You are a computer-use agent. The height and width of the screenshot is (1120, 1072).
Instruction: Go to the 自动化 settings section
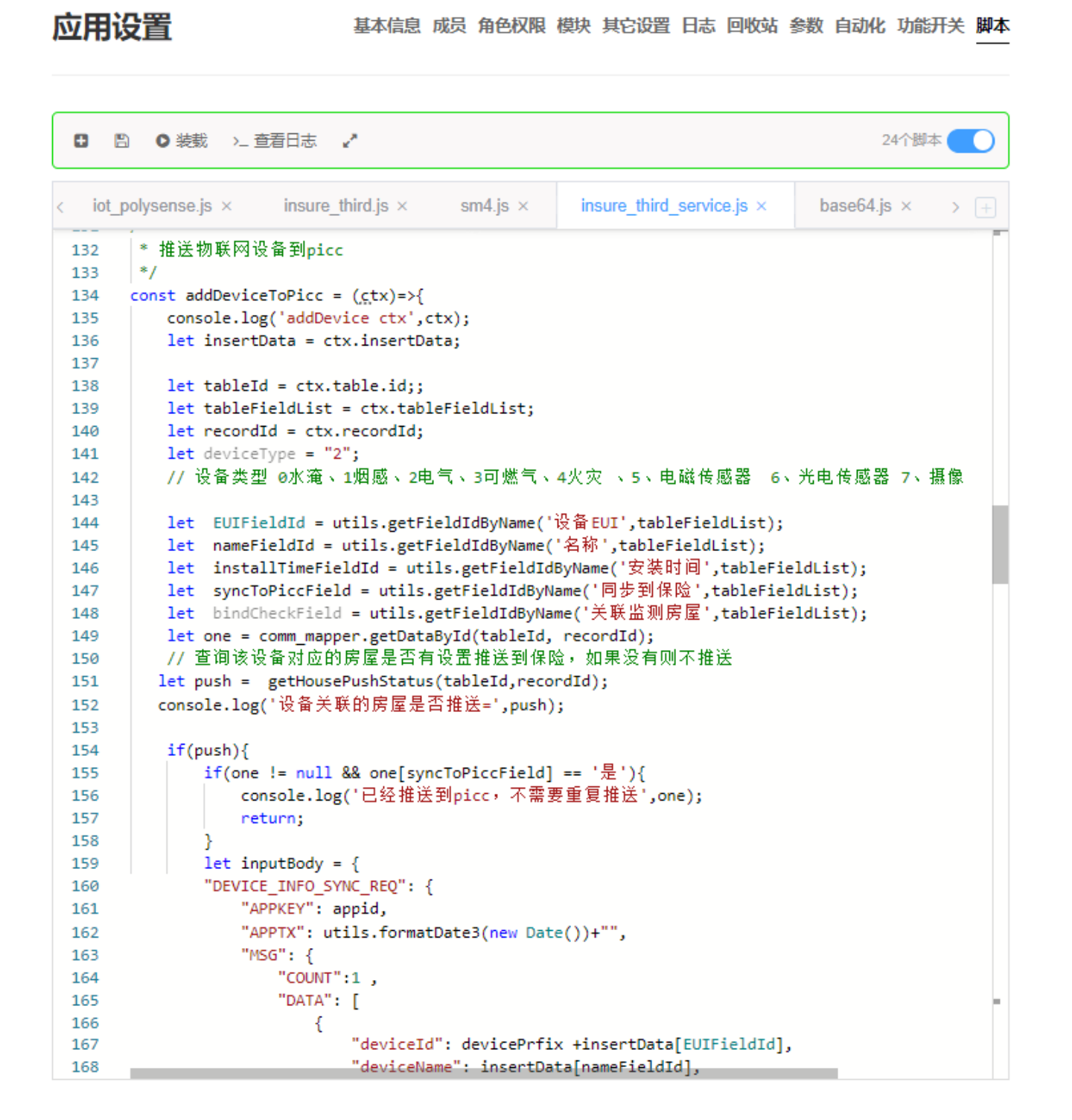click(860, 26)
